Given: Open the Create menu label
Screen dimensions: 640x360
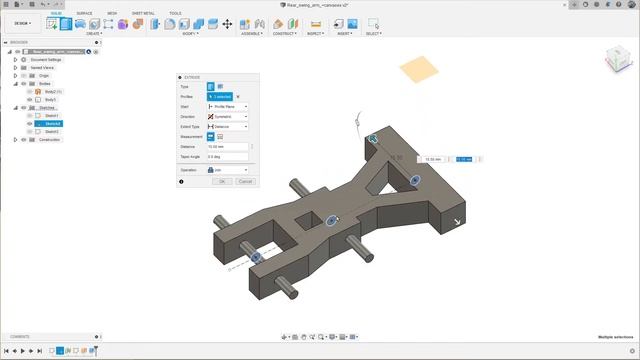Looking at the screenshot, I should (94, 33).
